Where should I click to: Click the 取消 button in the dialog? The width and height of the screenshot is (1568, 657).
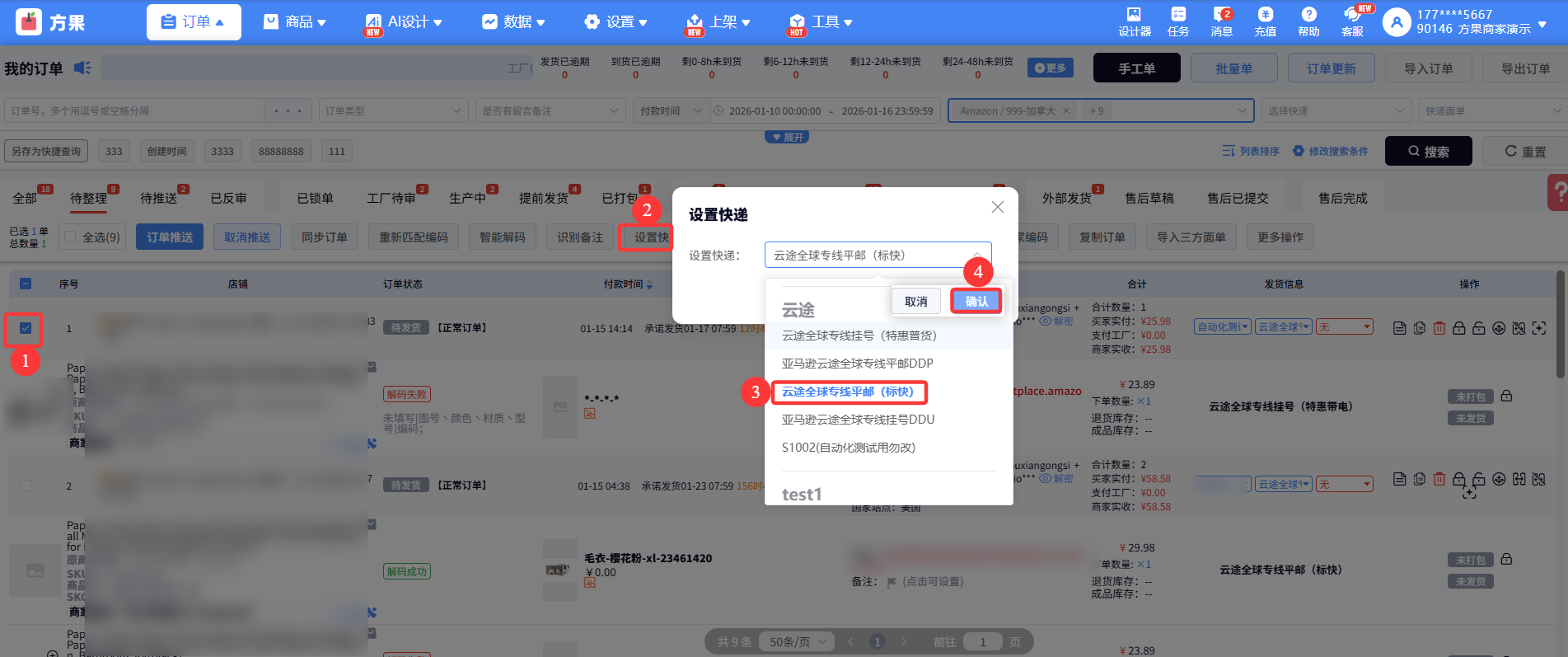[916, 302]
